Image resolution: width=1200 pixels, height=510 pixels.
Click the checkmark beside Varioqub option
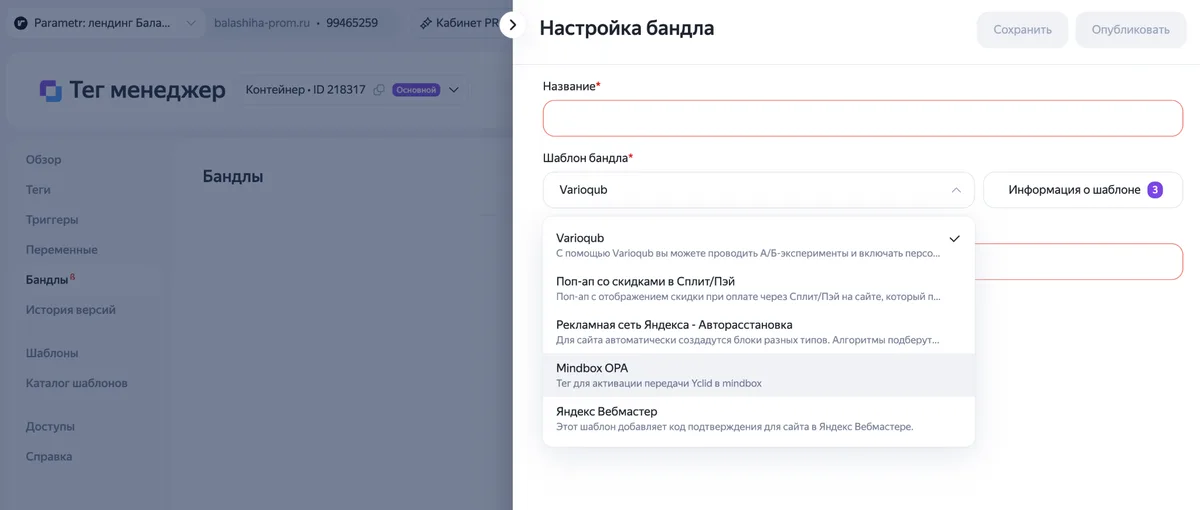pos(954,239)
